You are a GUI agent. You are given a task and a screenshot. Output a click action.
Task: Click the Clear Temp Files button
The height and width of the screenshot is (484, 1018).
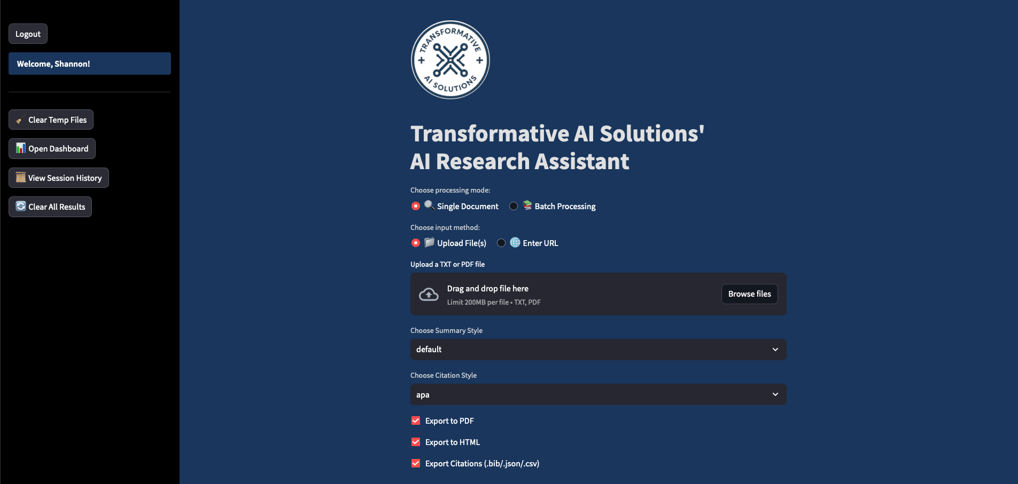51,120
